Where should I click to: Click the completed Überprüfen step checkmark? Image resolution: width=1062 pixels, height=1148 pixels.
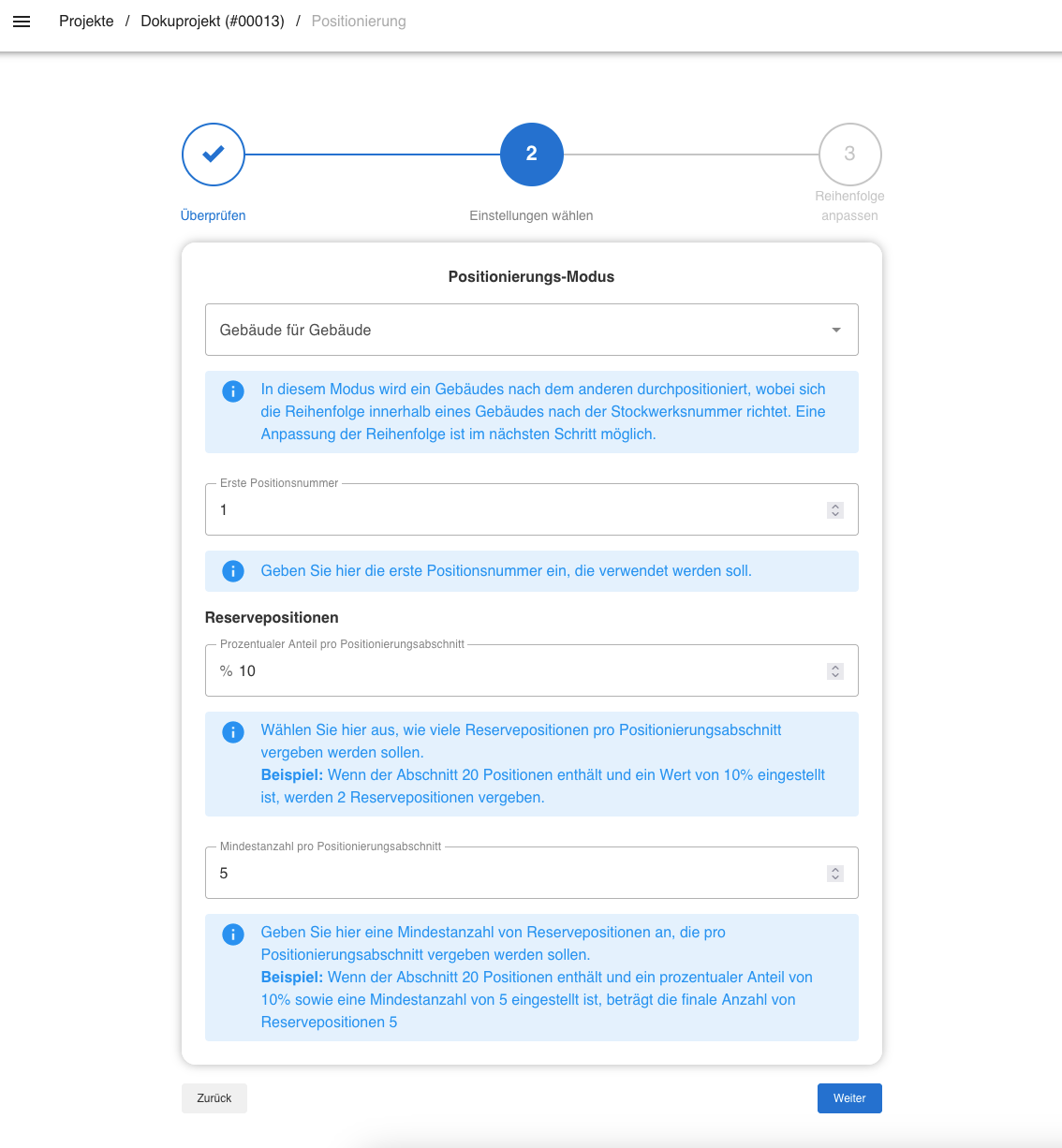point(214,155)
